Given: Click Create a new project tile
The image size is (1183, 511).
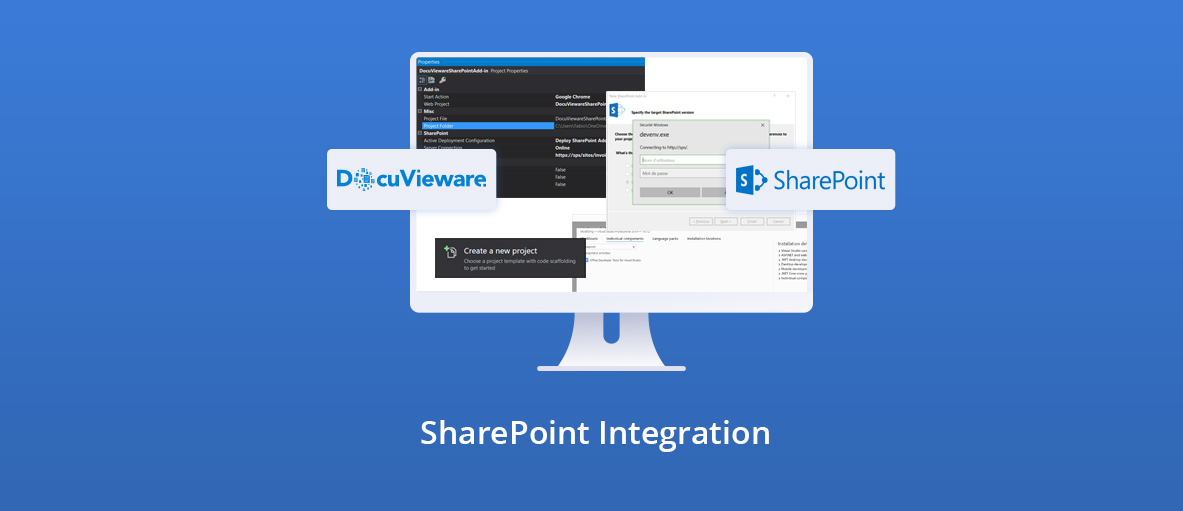Looking at the screenshot, I should pos(510,258).
